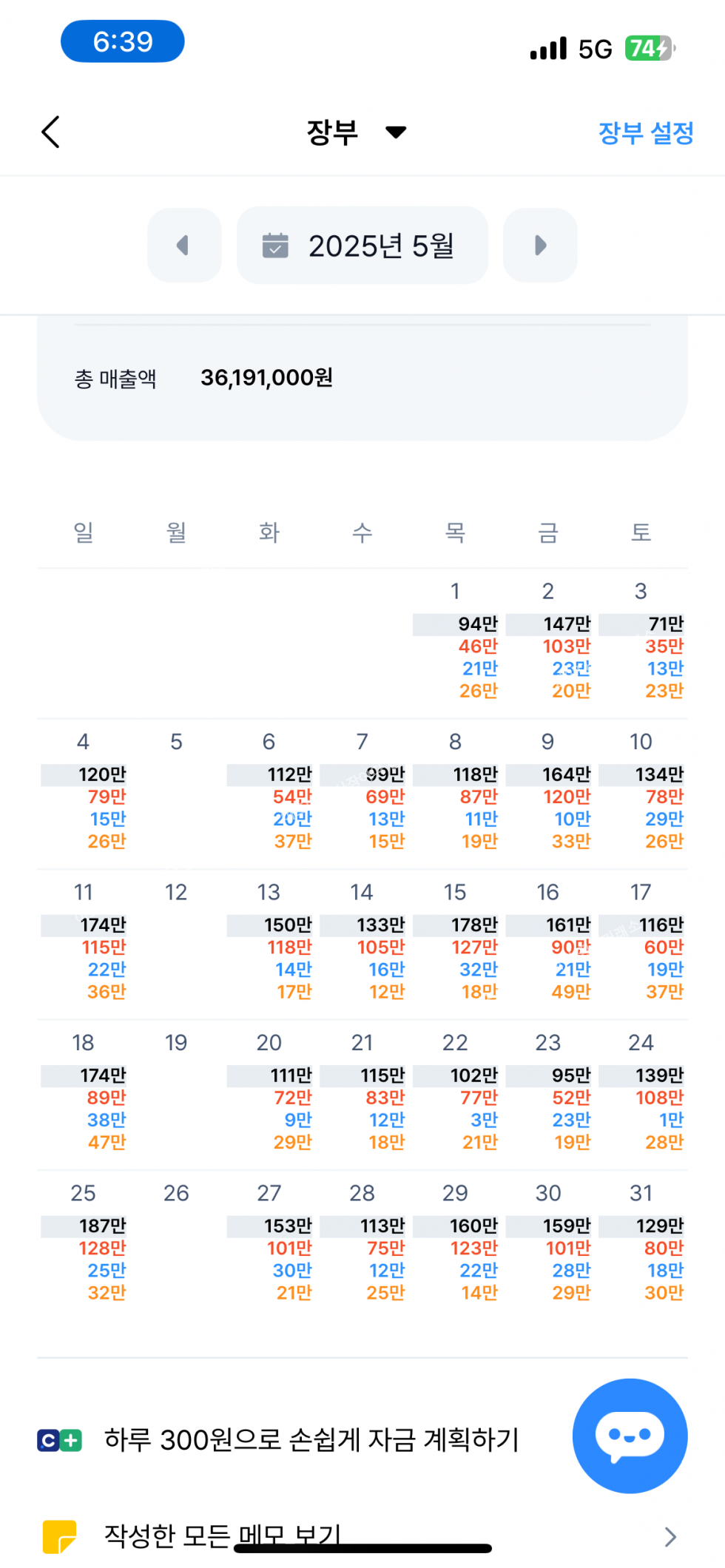725x1568 pixels.
Task: Tap the battery indicator in status bar
Action: point(649,49)
